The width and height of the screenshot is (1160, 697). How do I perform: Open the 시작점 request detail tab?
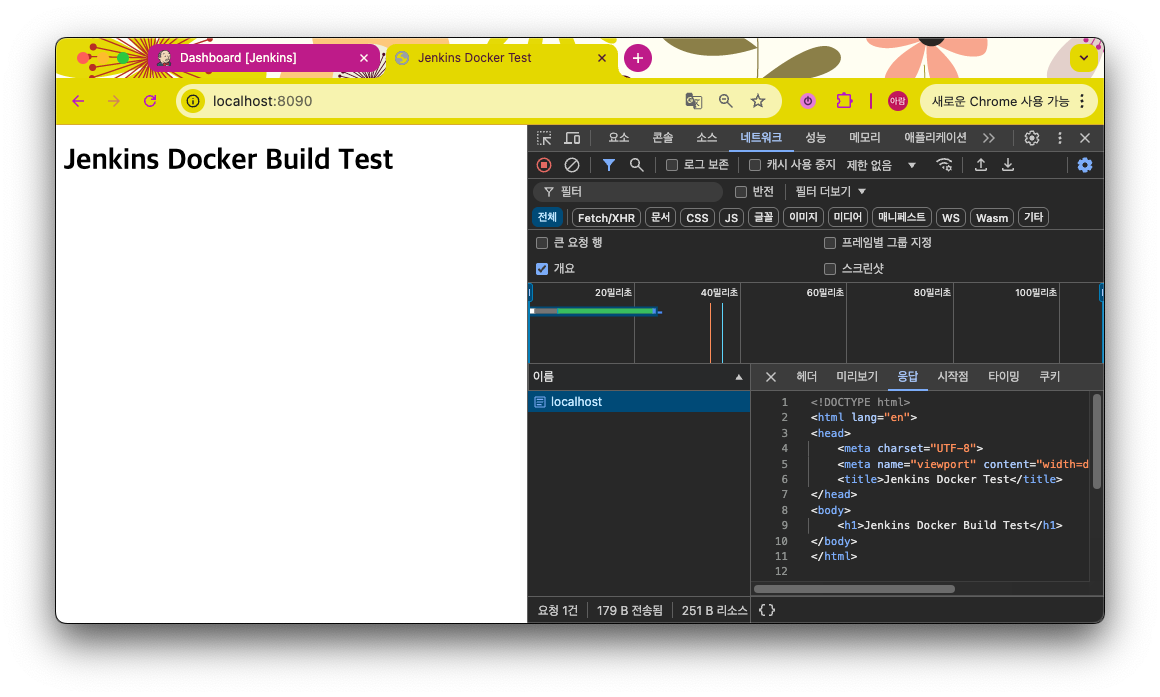(x=952, y=377)
